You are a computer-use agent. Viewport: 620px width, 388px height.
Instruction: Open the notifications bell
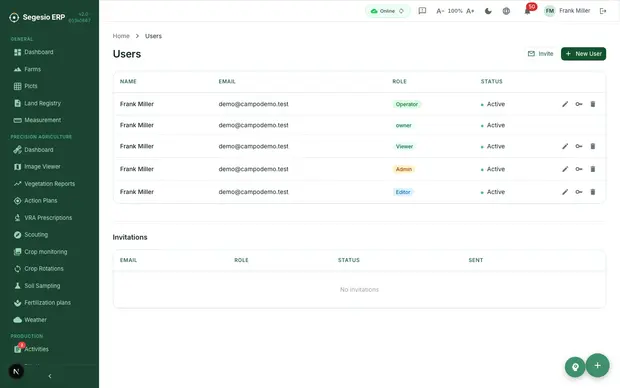pyautogui.click(x=527, y=11)
